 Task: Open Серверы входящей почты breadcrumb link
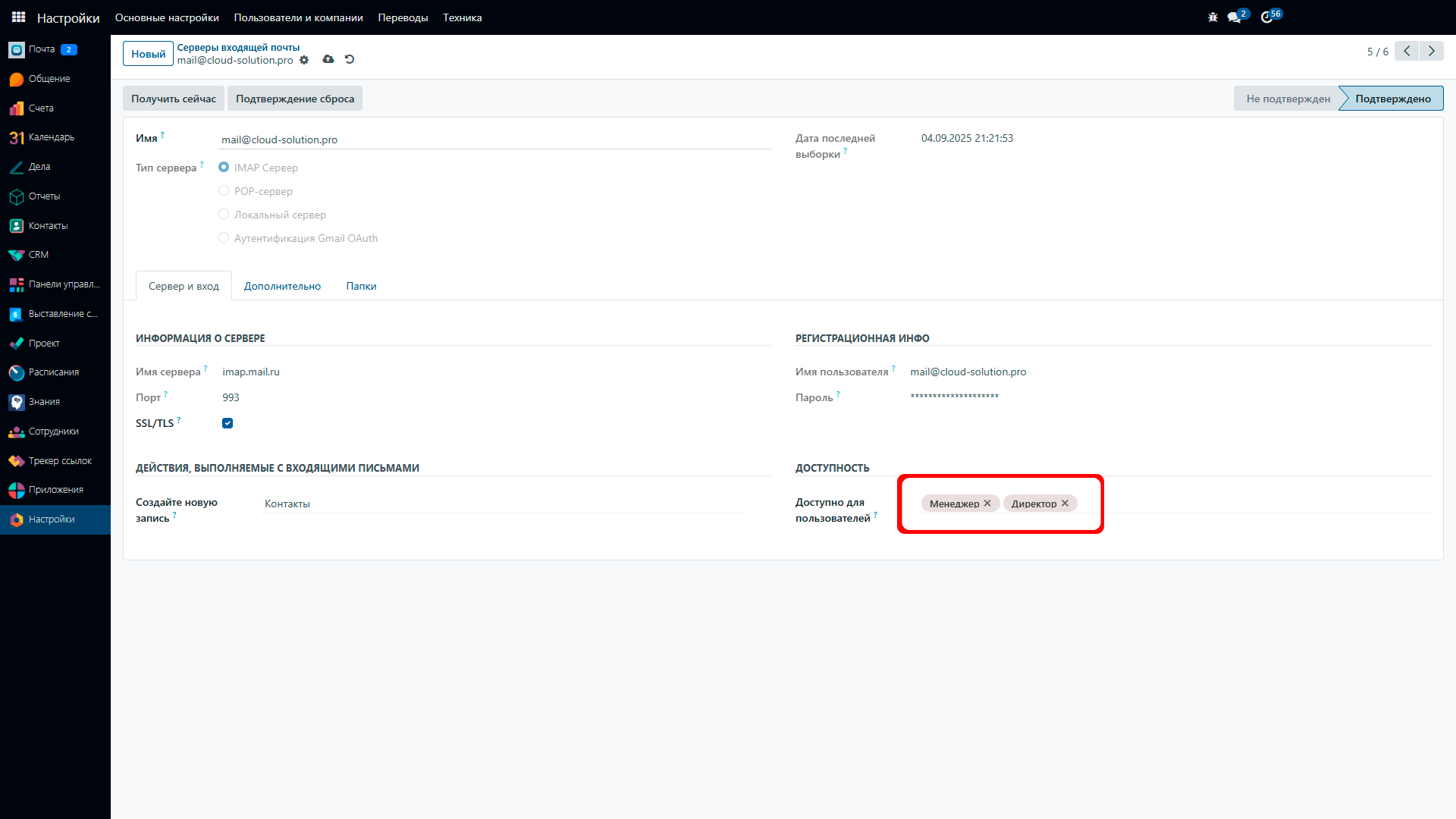point(238,47)
